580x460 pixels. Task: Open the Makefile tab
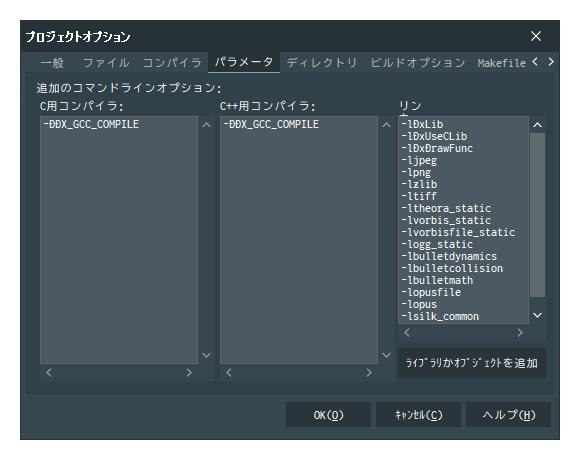(x=501, y=63)
